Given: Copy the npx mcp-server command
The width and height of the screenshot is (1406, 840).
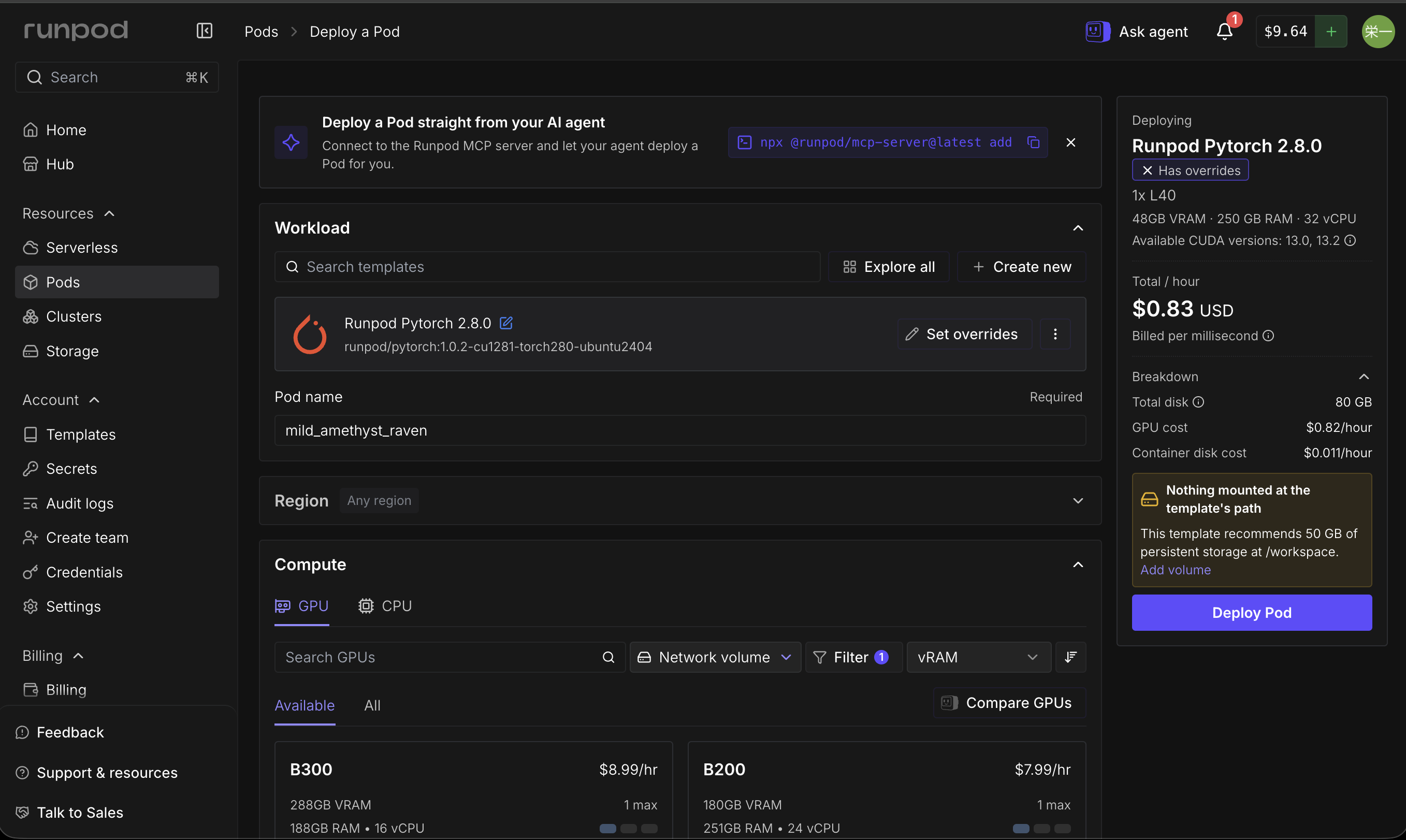Looking at the screenshot, I should click(x=1033, y=142).
